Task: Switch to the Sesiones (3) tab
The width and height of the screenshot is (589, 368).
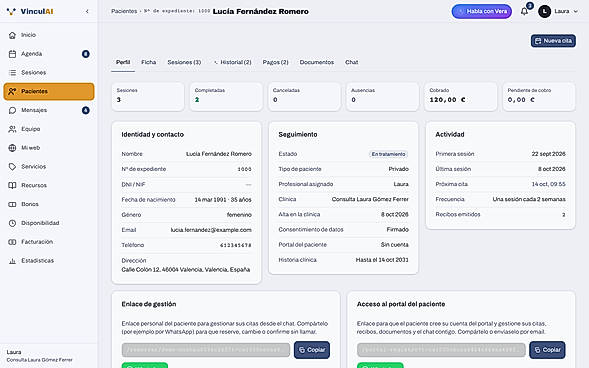Action: point(184,62)
